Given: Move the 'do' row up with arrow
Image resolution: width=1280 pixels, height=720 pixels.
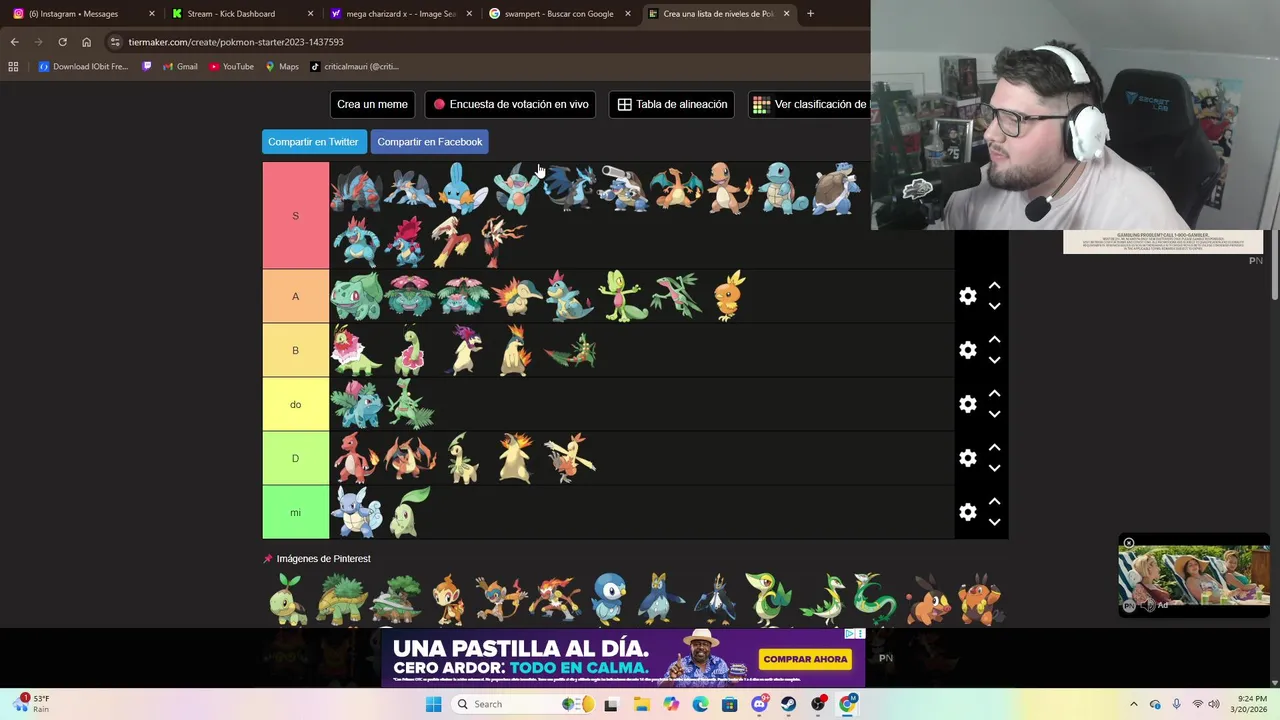Looking at the screenshot, I should [994, 394].
